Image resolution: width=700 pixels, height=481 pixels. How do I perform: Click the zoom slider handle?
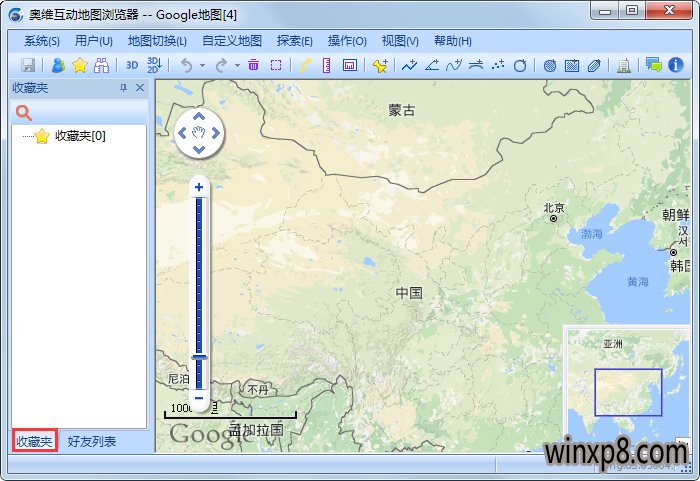click(x=199, y=357)
